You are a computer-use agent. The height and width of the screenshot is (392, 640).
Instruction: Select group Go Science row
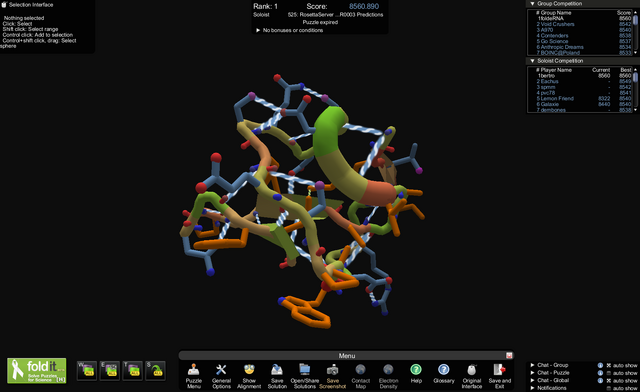pos(584,41)
